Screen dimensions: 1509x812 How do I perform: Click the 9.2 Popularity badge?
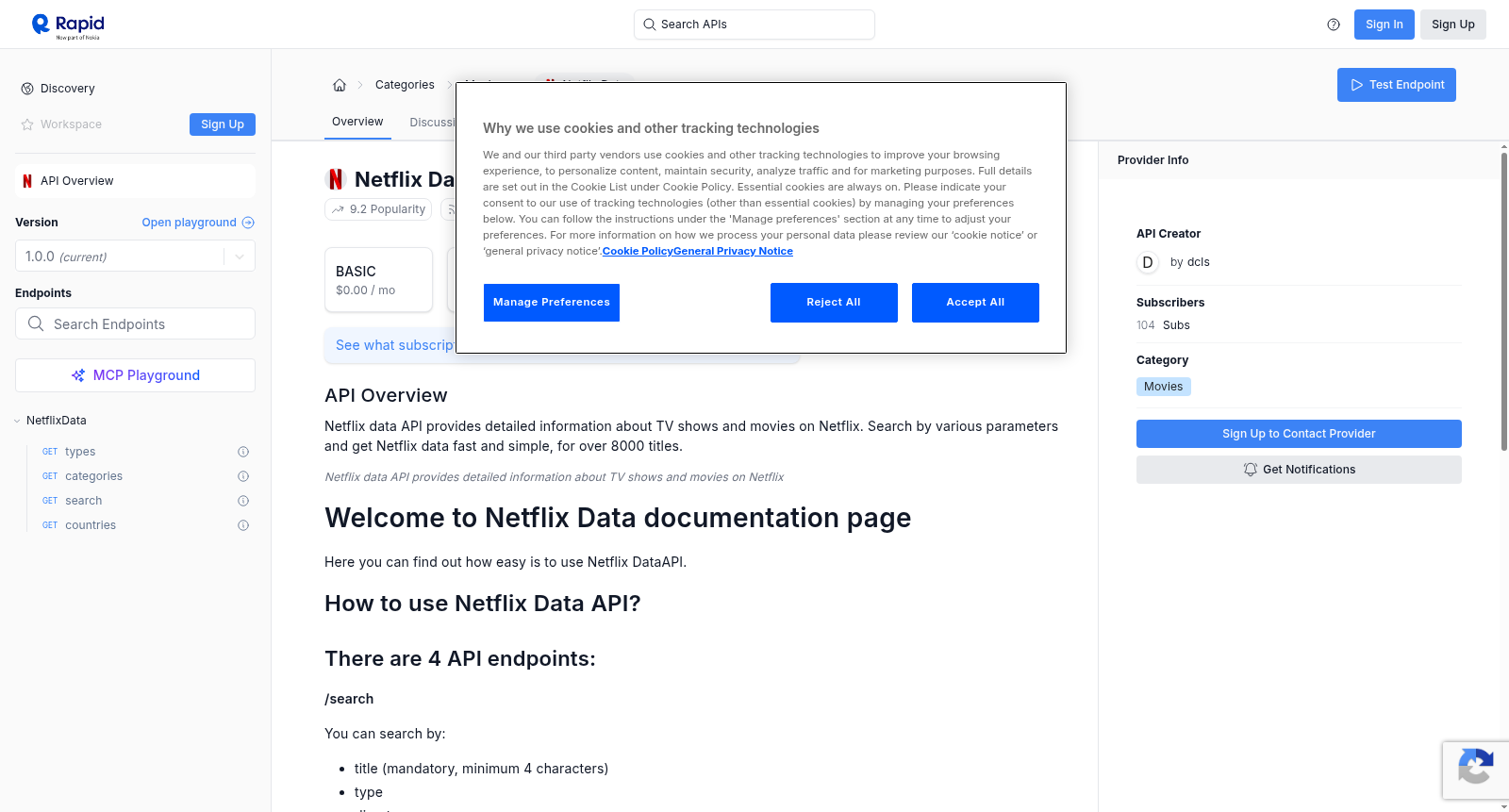tap(378, 209)
